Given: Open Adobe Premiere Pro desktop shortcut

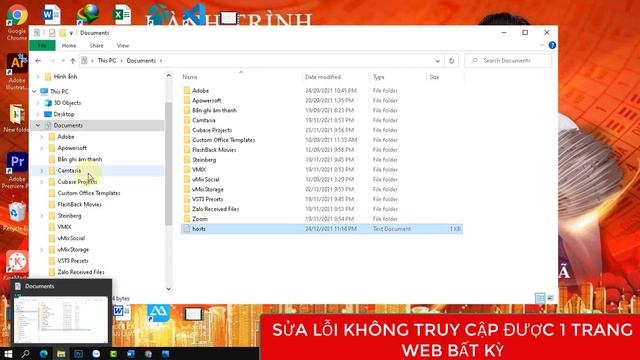Looking at the screenshot, I should (x=17, y=171).
